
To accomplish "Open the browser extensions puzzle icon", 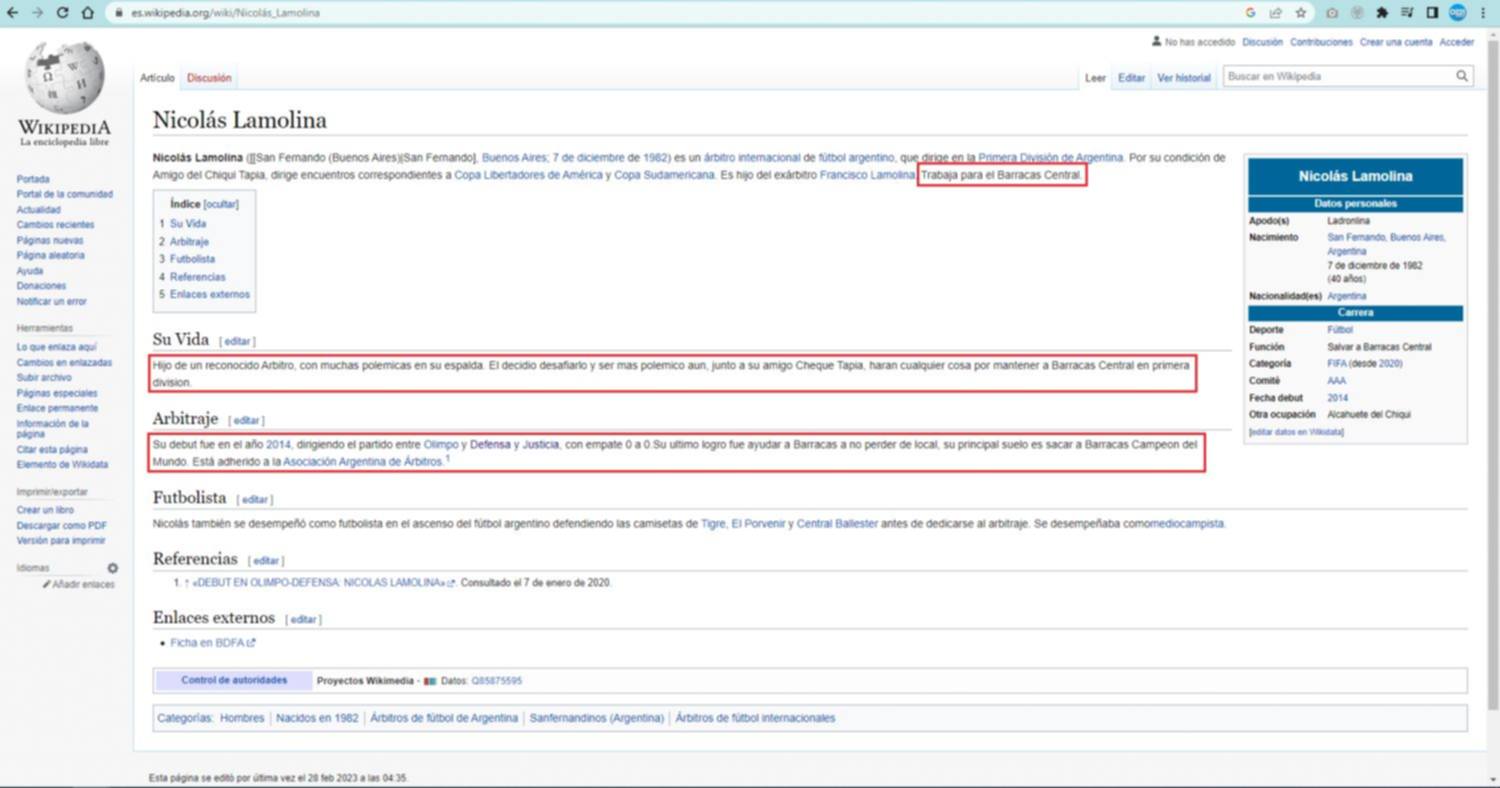I will tap(1382, 13).
